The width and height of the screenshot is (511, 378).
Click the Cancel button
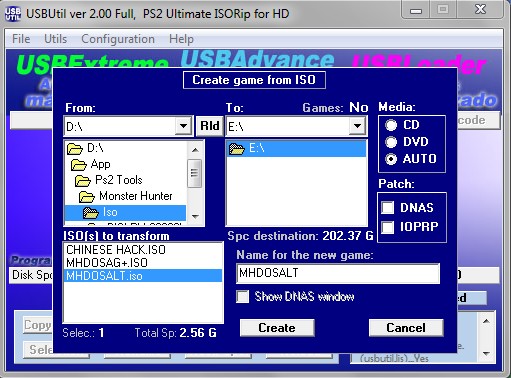tap(406, 328)
